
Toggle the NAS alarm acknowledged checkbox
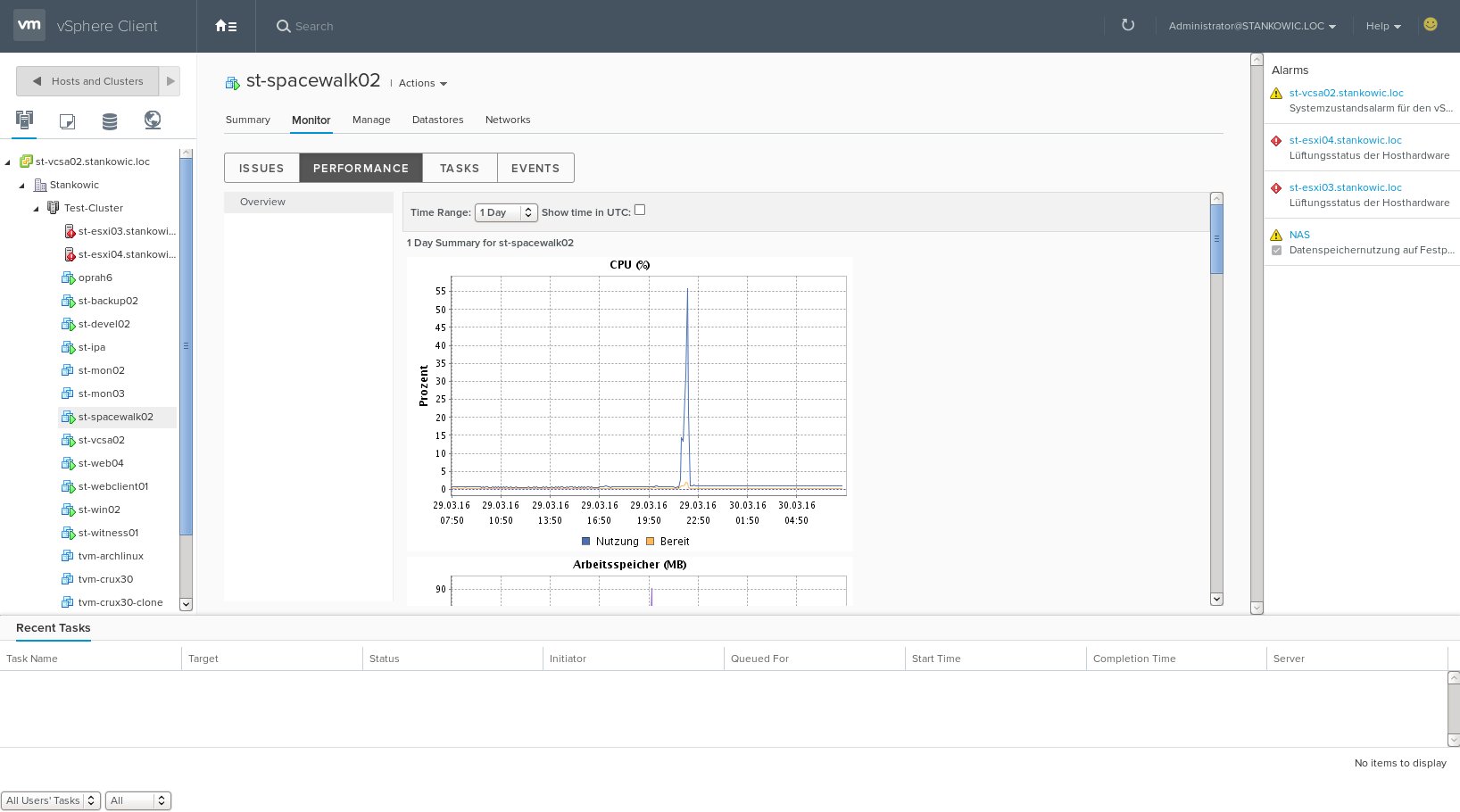click(1276, 250)
